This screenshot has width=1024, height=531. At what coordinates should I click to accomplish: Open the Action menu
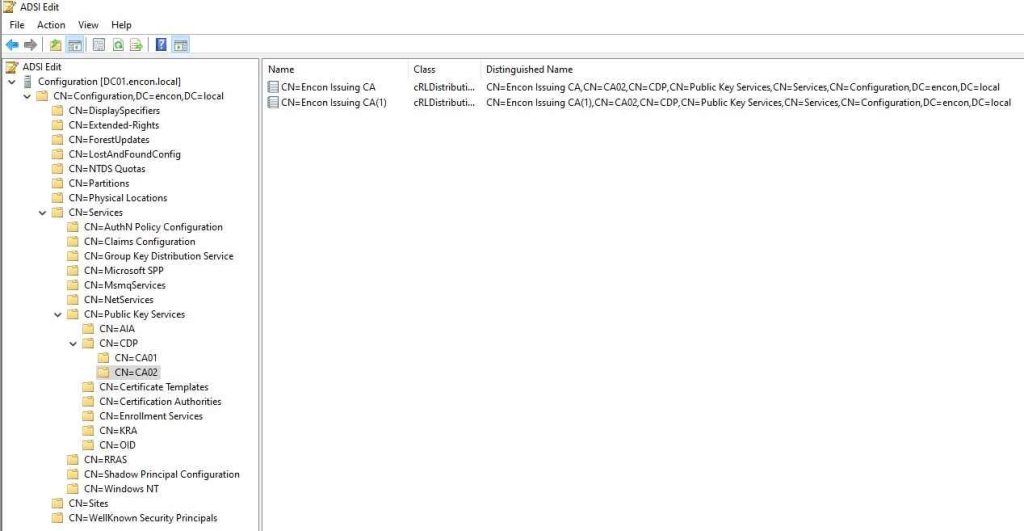pos(51,25)
